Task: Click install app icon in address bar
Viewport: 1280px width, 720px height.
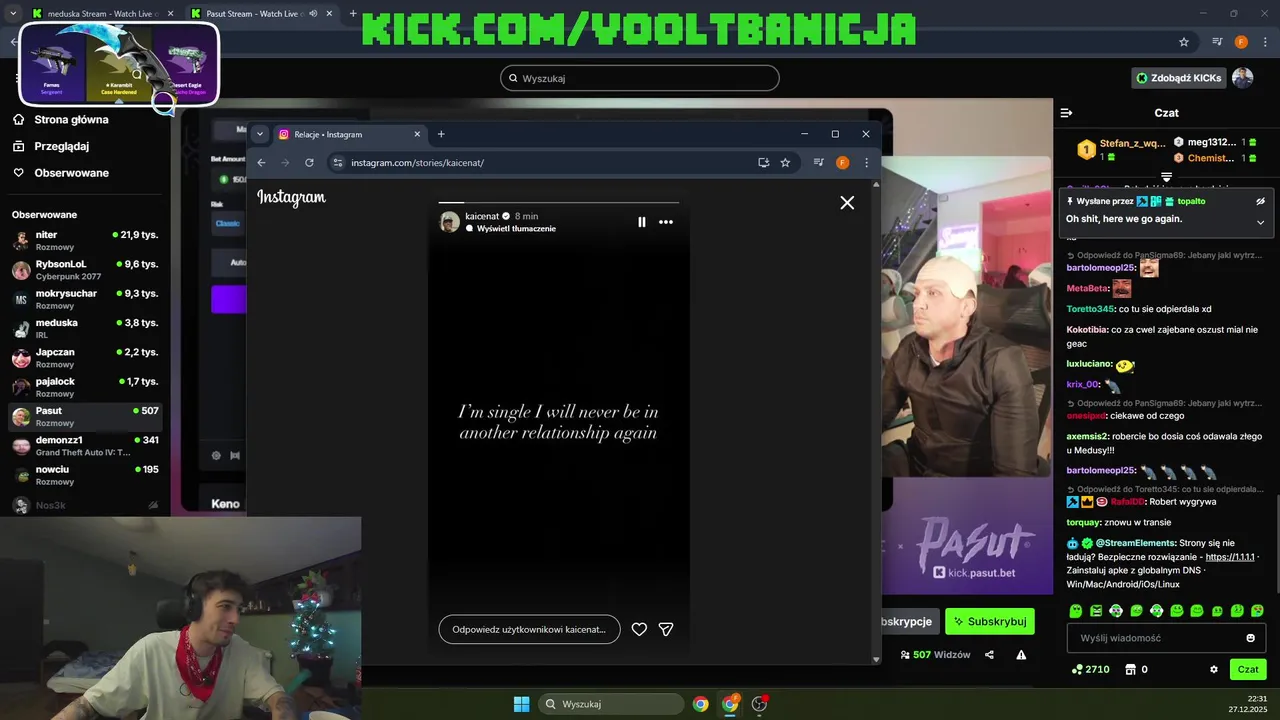Action: [763, 162]
